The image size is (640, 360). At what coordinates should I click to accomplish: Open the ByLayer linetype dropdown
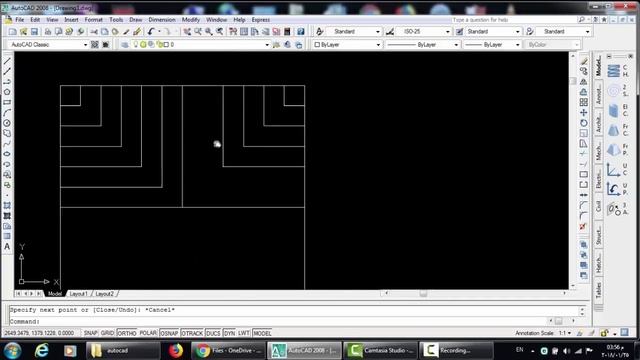422,44
